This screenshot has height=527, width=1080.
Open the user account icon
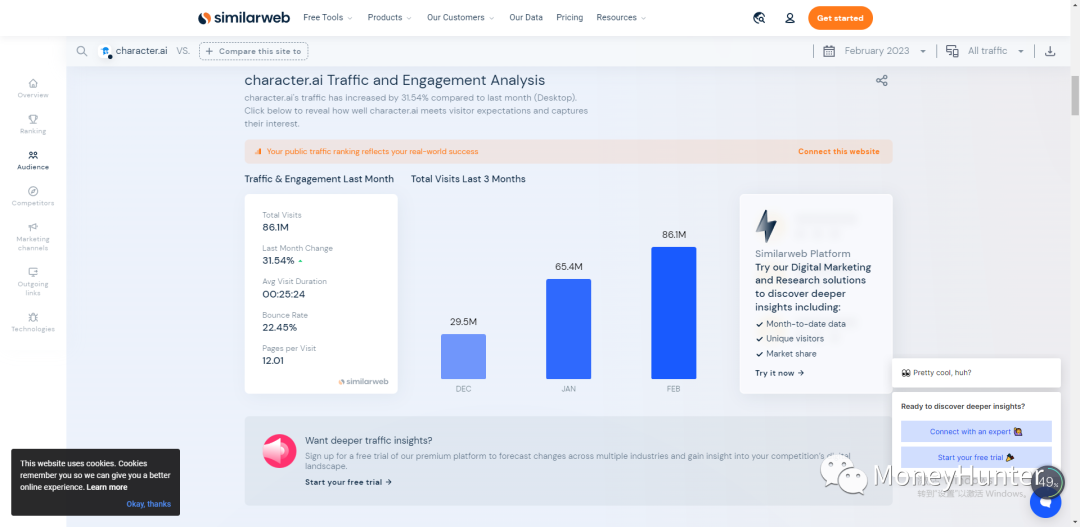790,18
